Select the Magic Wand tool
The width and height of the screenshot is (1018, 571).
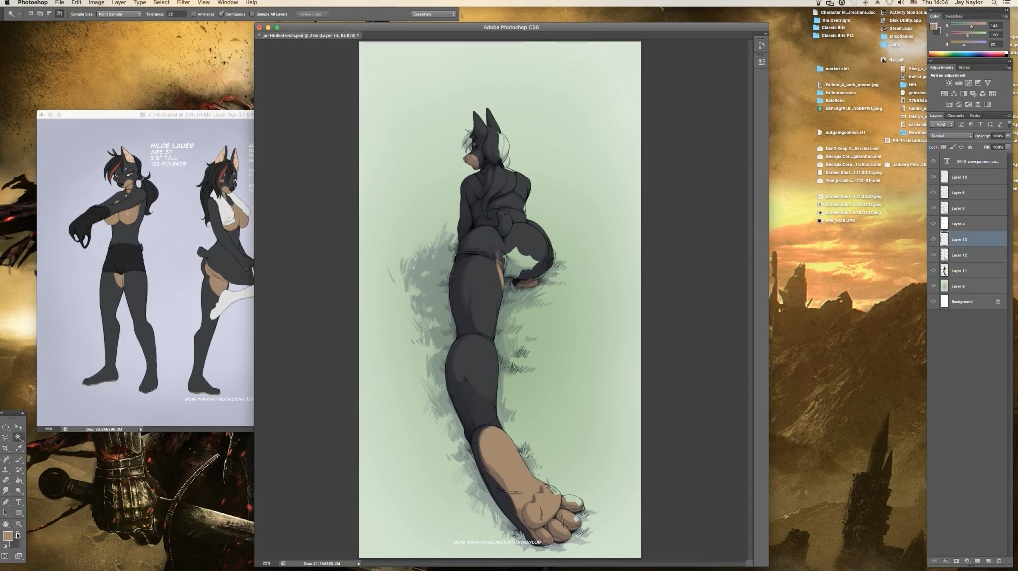(x=18, y=437)
